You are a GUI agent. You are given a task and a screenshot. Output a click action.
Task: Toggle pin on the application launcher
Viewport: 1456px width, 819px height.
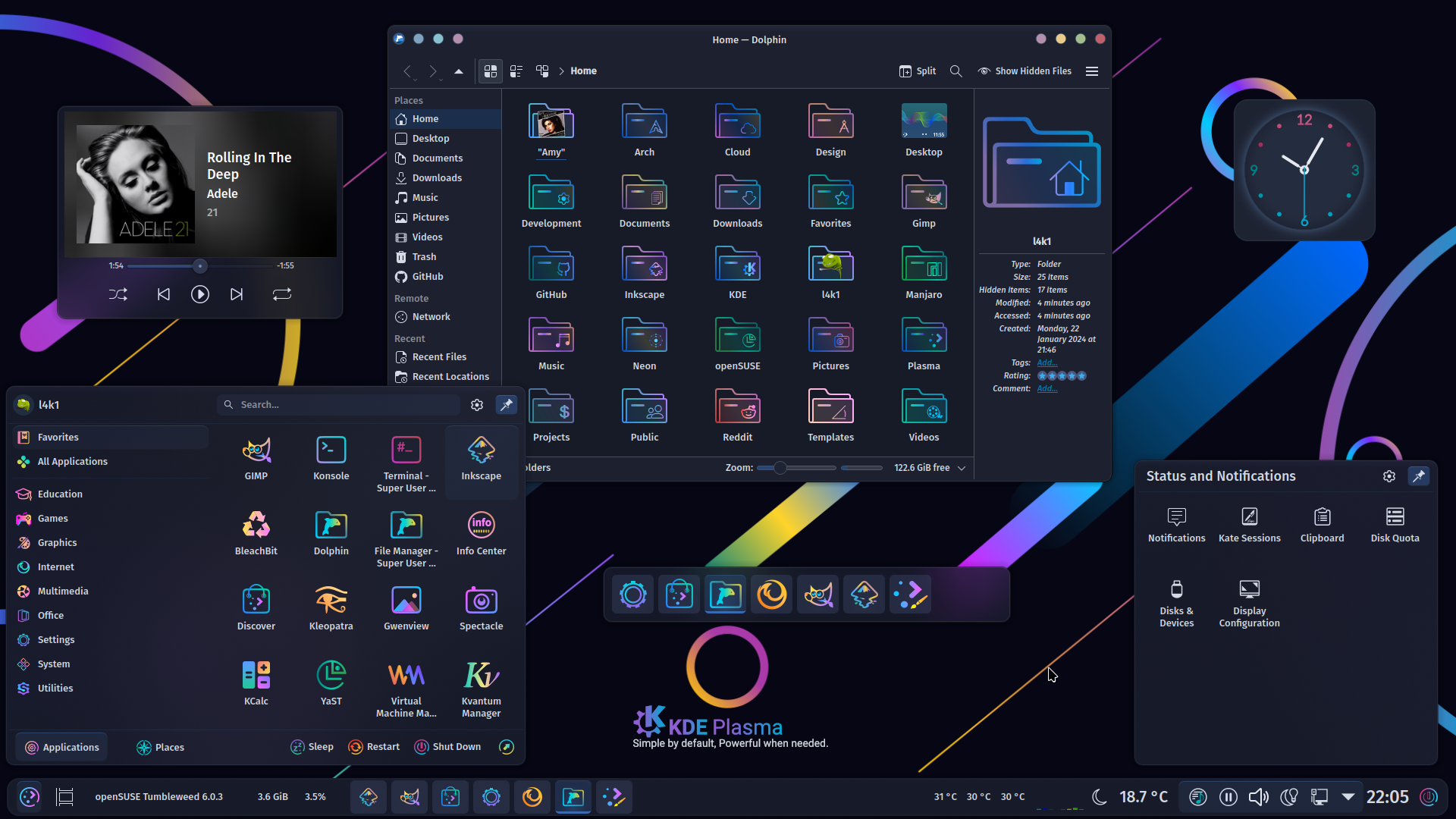506,404
